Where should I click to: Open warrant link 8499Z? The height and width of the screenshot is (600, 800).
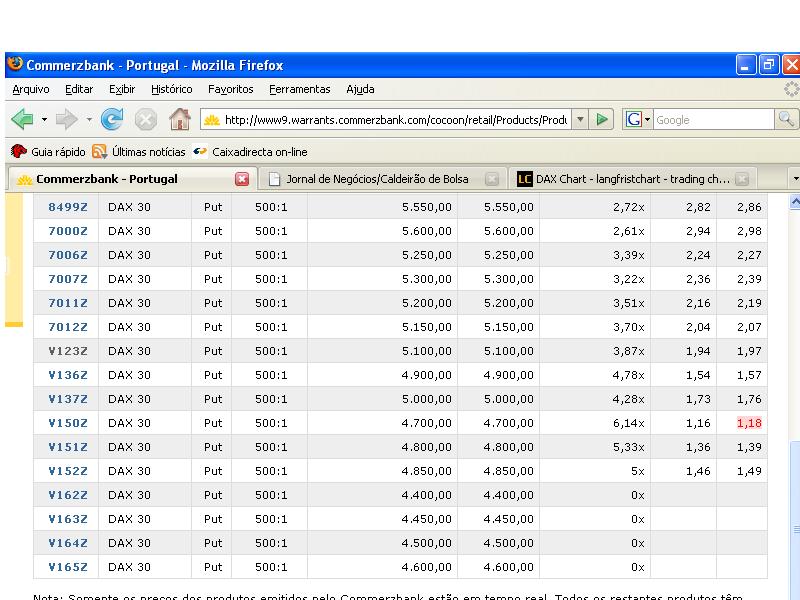click(68, 207)
